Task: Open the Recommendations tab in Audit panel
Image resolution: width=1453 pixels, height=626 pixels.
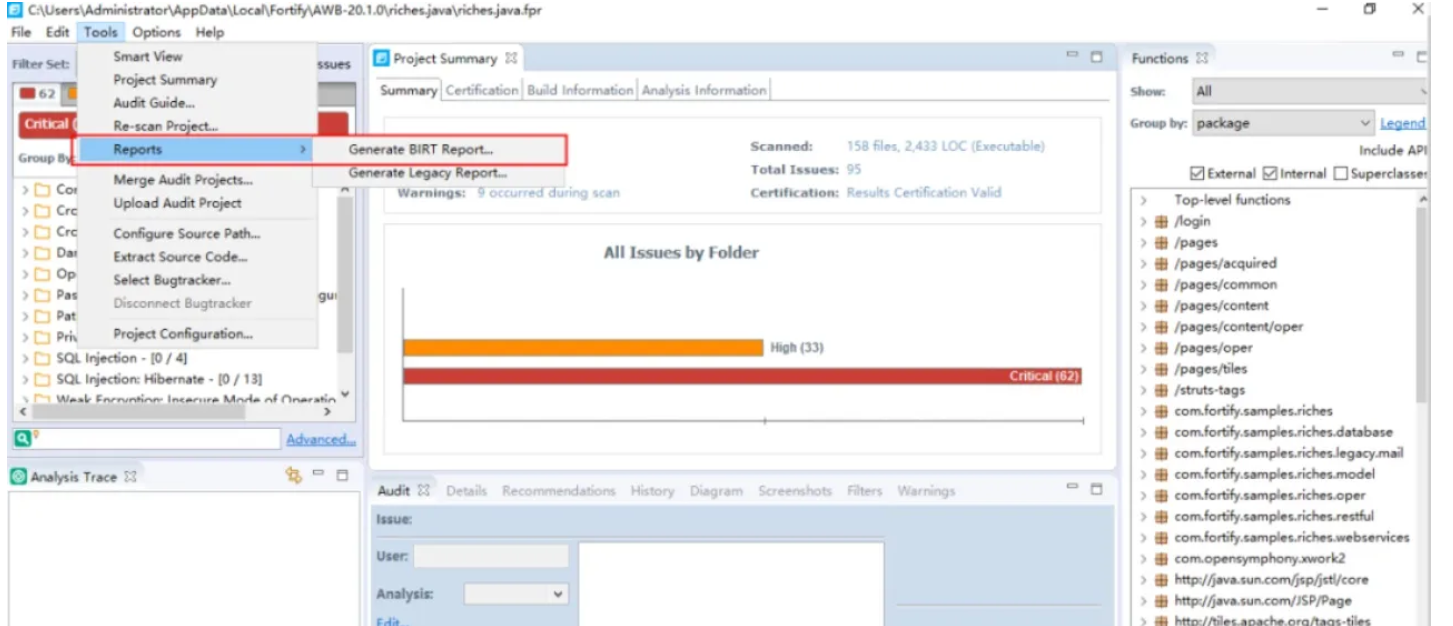Action: [x=558, y=491]
